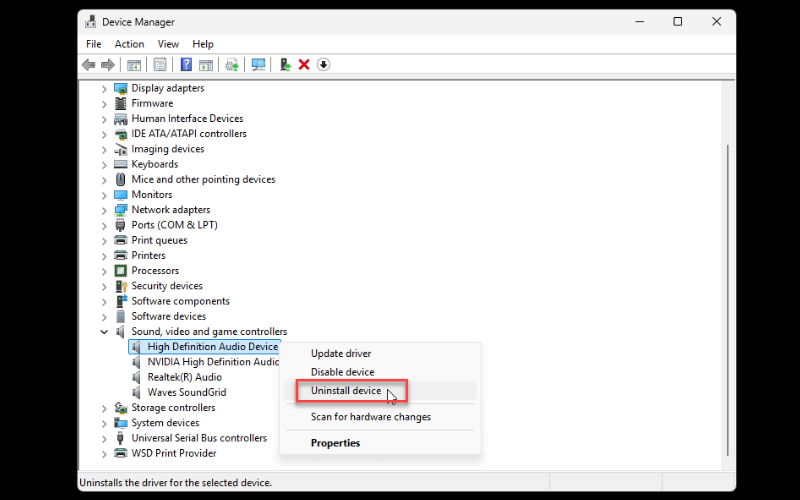Click the mouse icon beside Mice entry

click(x=120, y=180)
